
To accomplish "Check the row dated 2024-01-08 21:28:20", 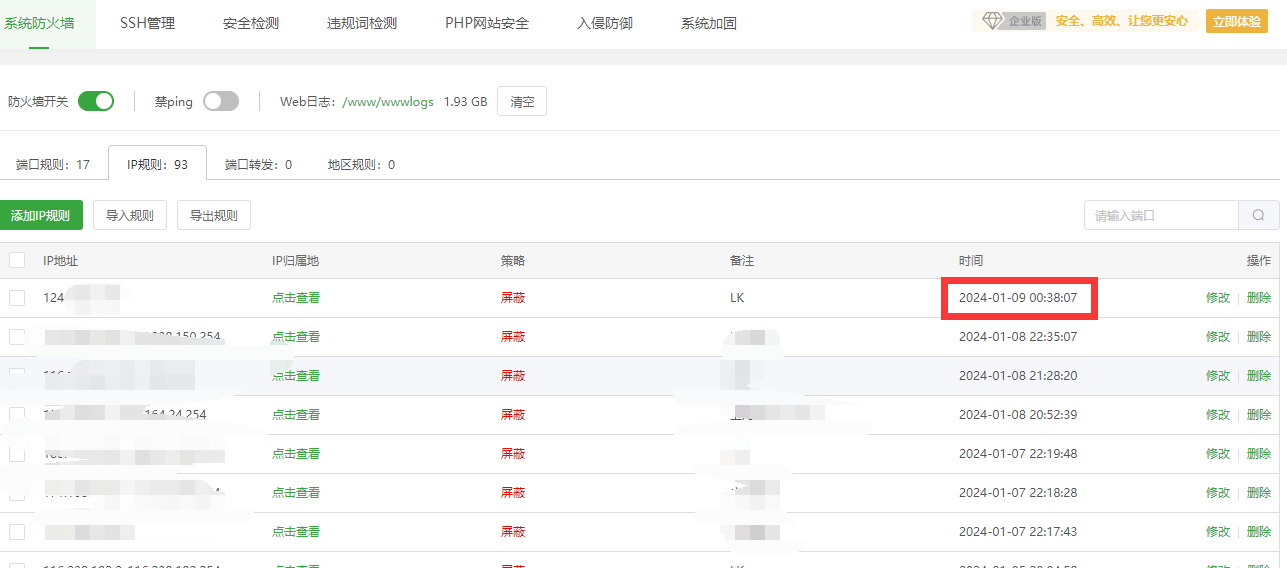I will 17,375.
